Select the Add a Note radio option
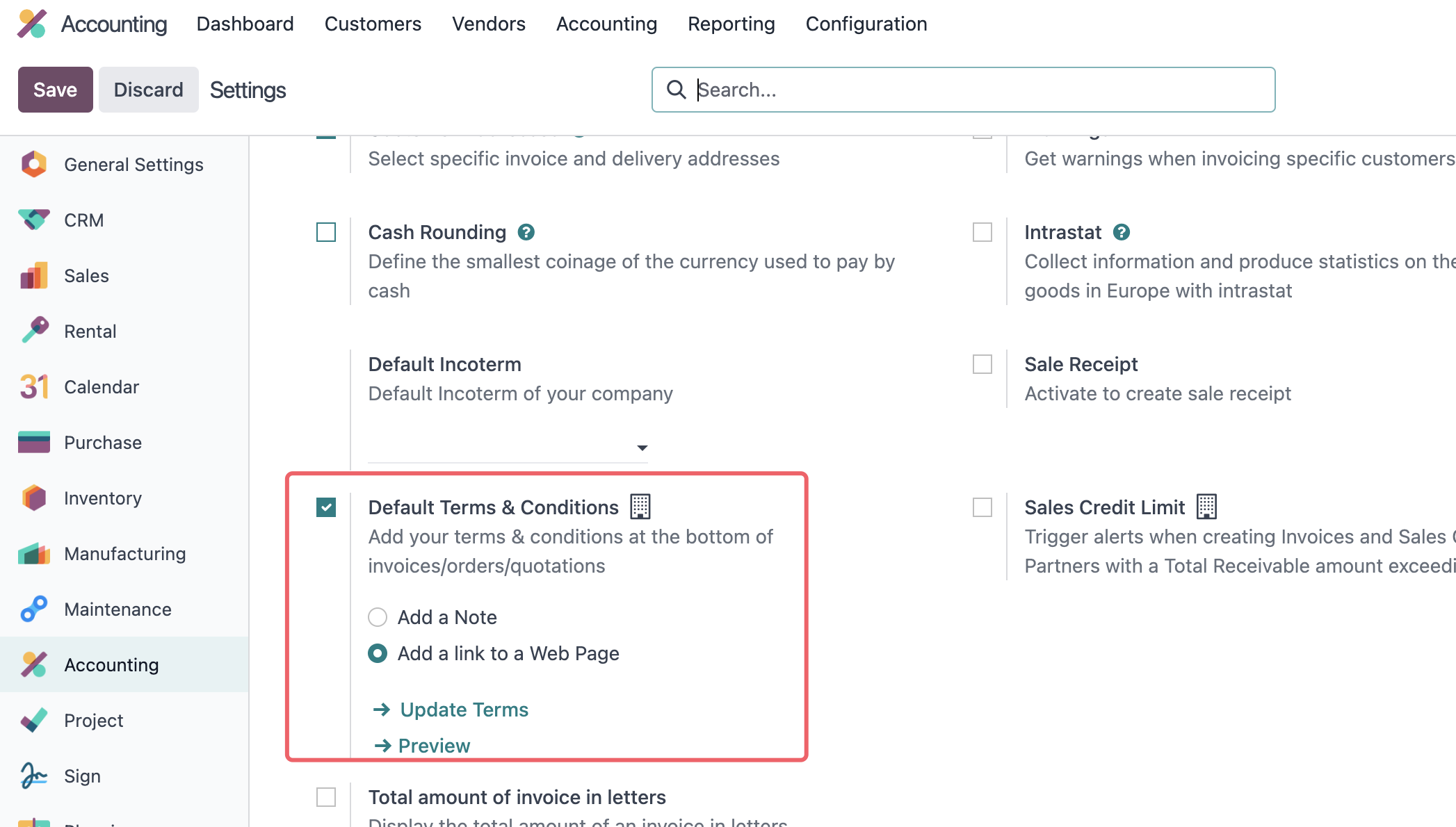Viewport: 1456px width, 827px height. (378, 617)
